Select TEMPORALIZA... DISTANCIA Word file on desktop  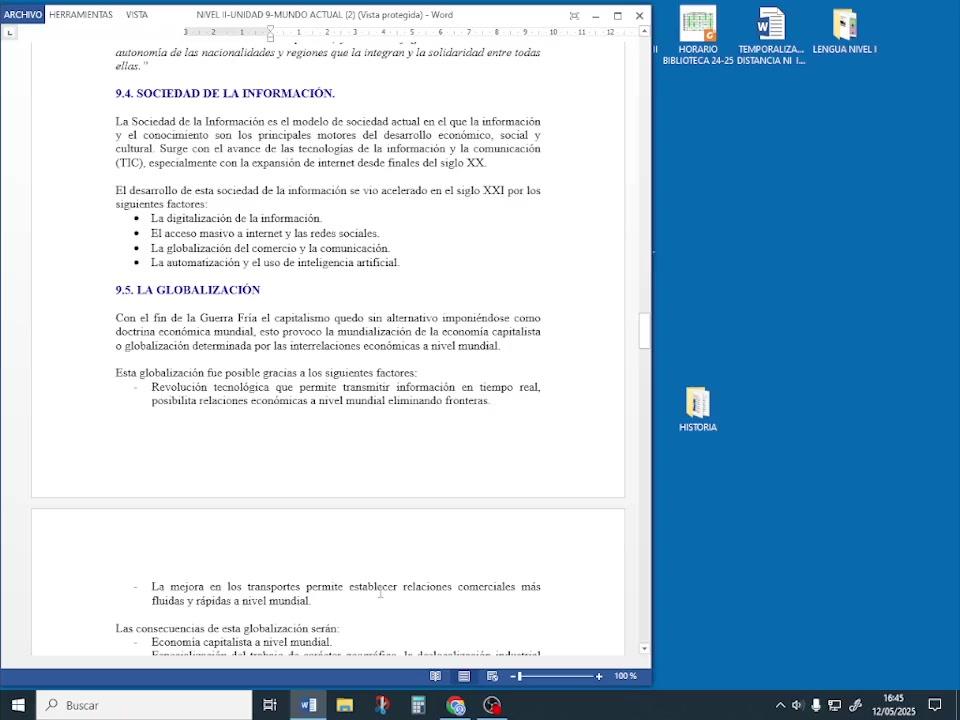pyautogui.click(x=771, y=35)
